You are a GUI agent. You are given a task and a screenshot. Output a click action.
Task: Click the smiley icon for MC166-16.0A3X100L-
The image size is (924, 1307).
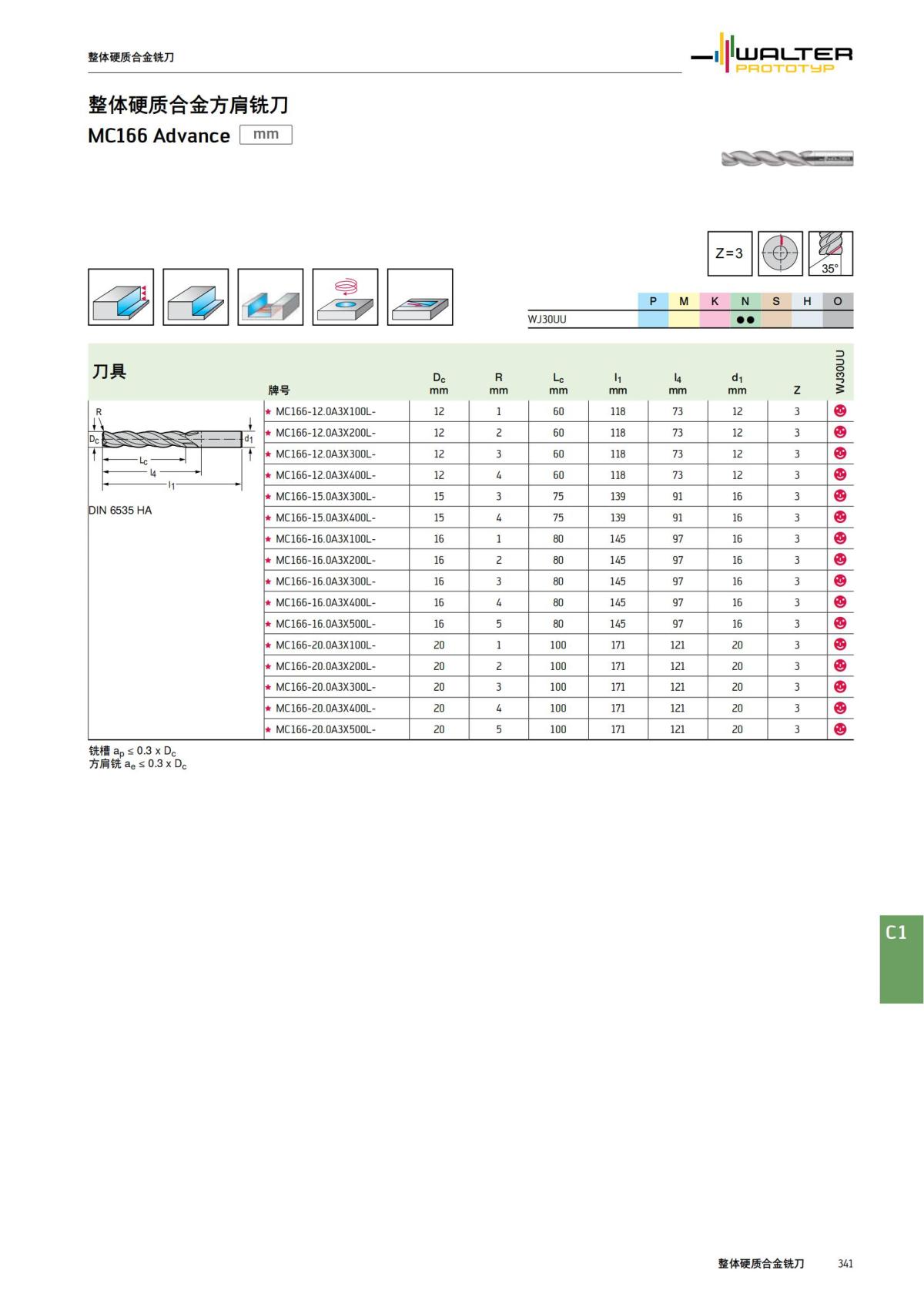tap(840, 538)
